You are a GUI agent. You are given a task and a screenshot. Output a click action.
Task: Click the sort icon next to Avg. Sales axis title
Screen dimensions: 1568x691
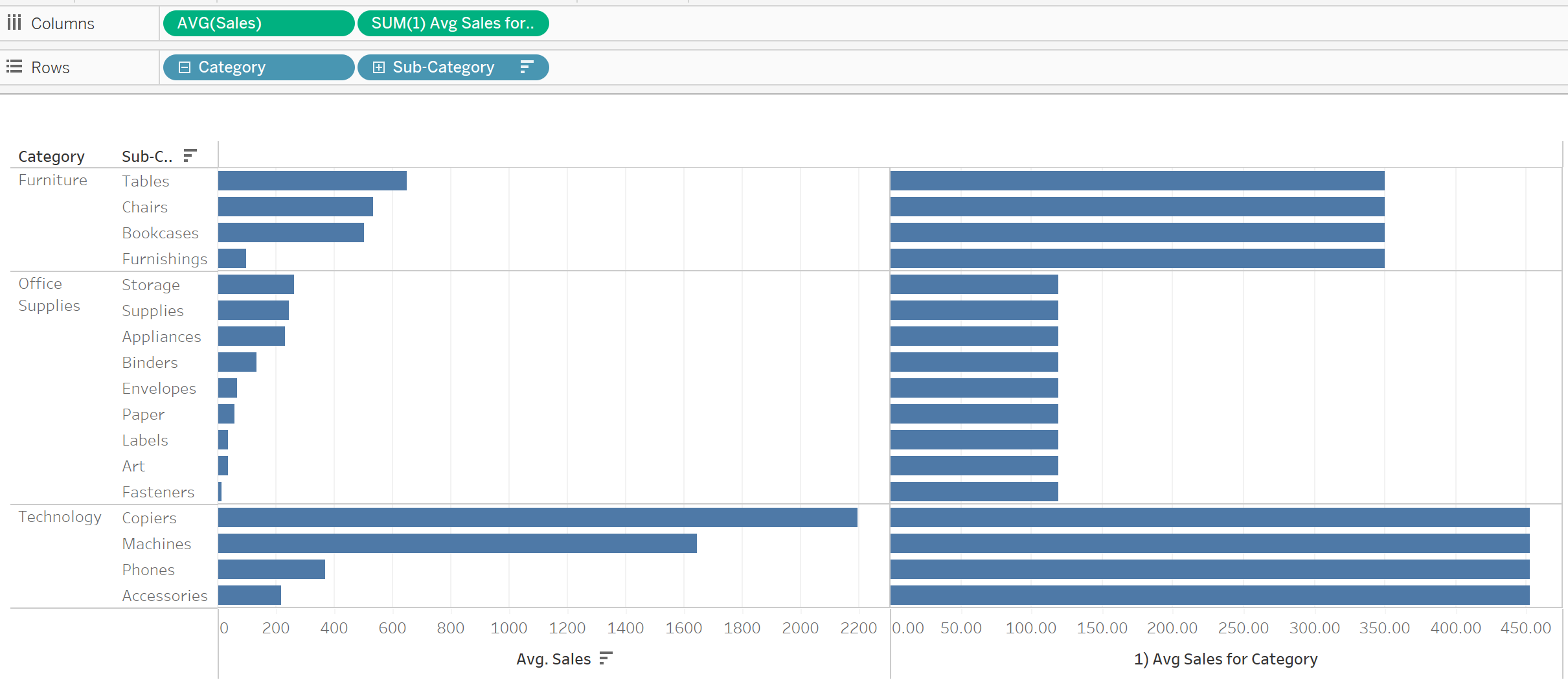(x=606, y=658)
